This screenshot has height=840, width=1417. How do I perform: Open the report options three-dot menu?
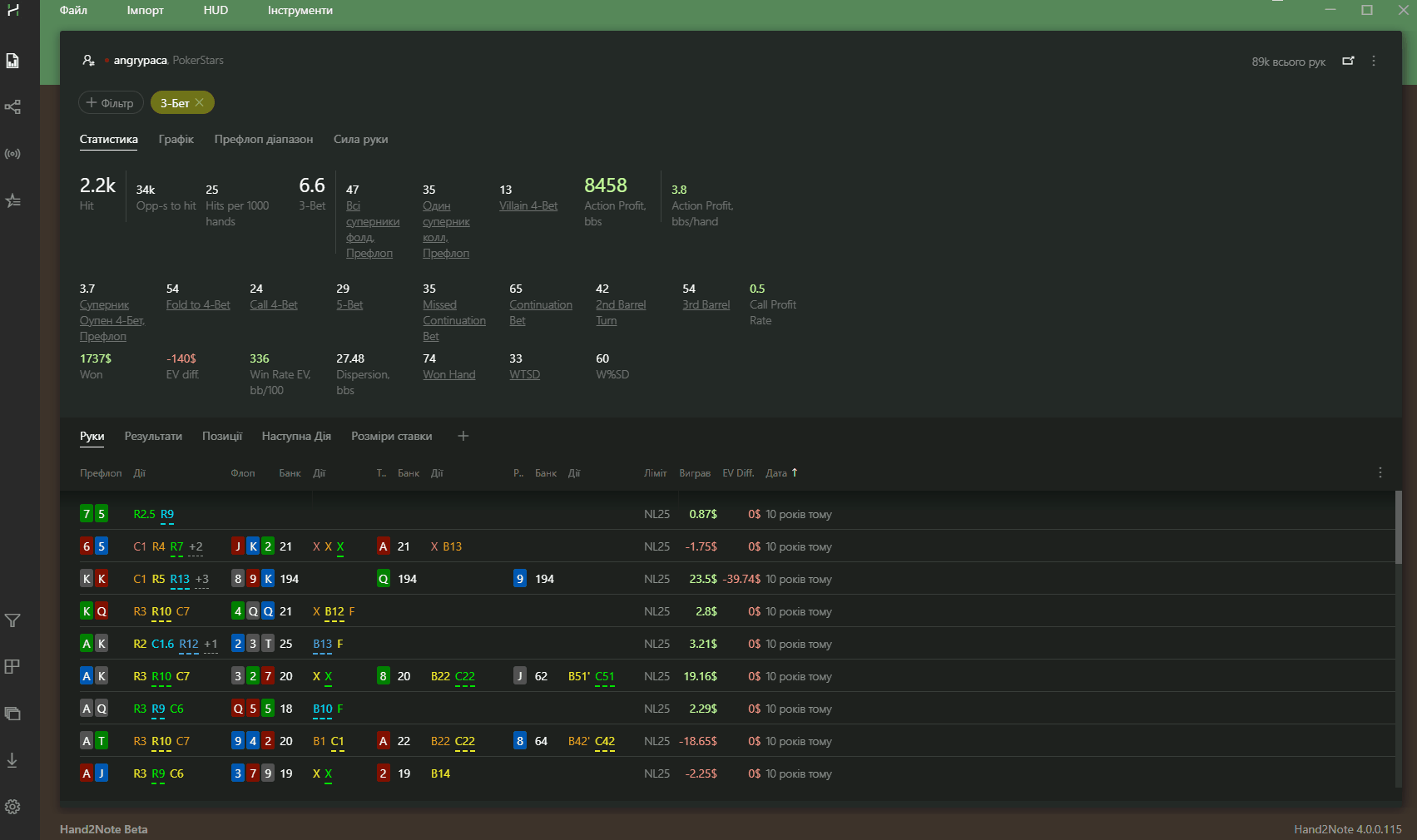(1374, 61)
